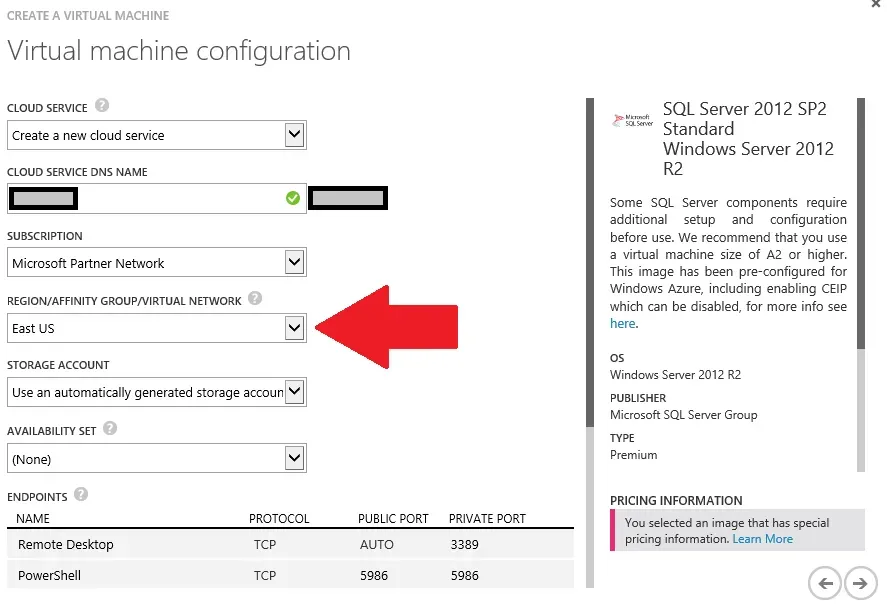Image resolution: width=887 pixels, height=606 pixels.
Task: Open the Learn More pricing link
Action: coord(763,538)
